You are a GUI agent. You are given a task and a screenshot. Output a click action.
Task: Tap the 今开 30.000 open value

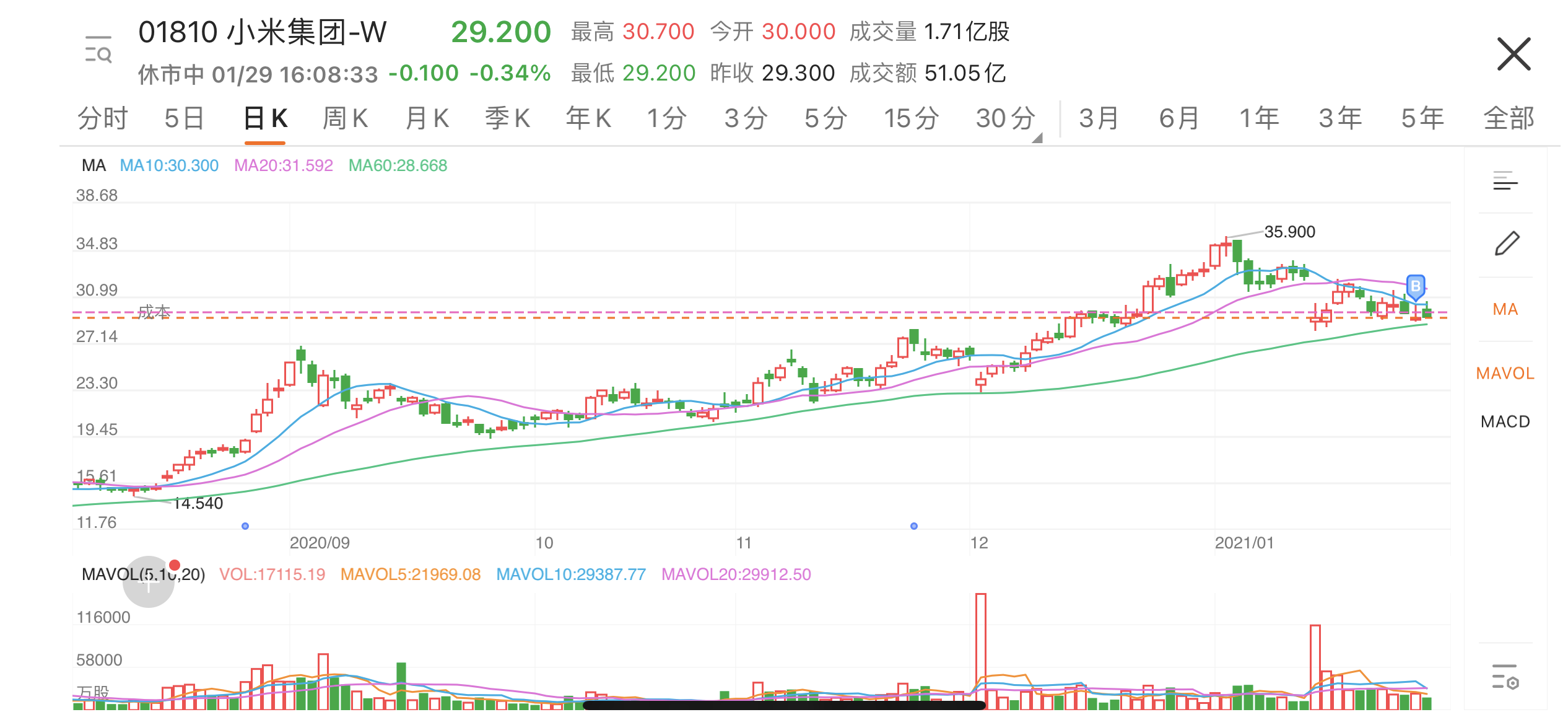tap(773, 32)
